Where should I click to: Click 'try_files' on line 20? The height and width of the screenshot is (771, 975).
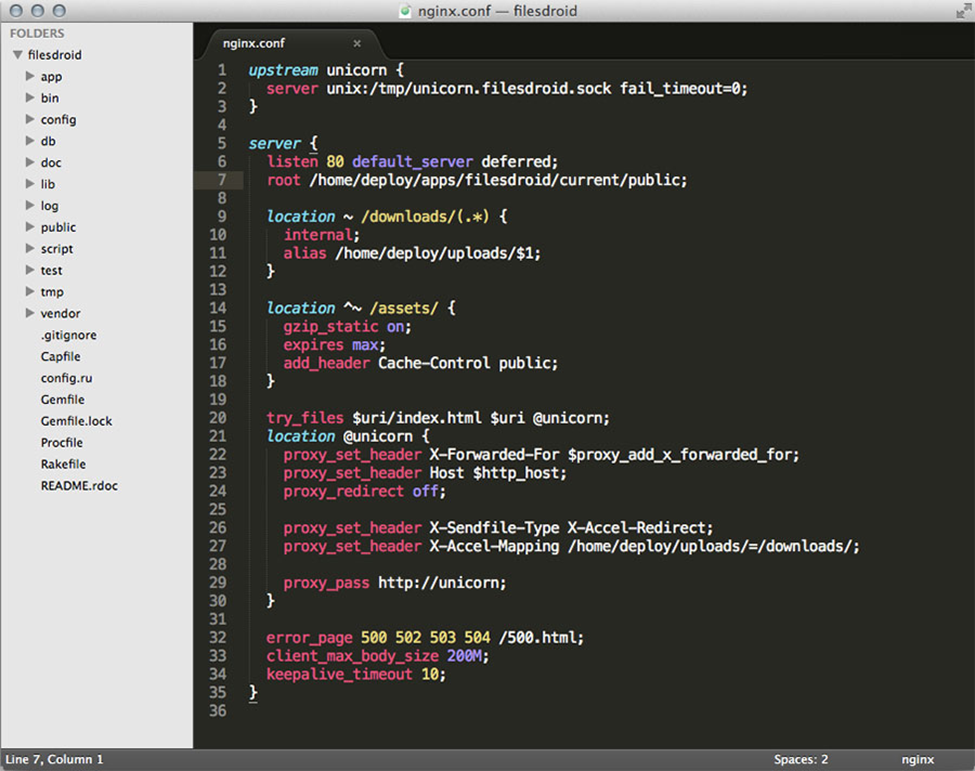click(305, 418)
